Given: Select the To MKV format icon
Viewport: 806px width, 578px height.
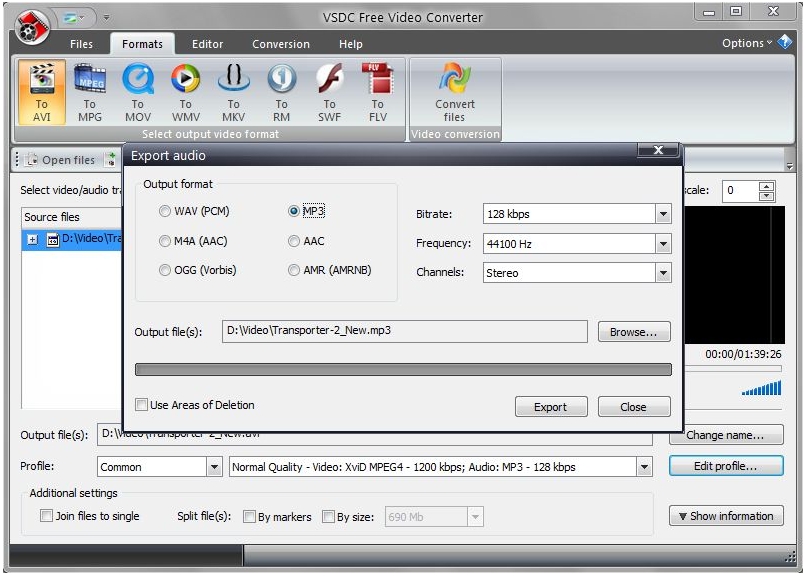Looking at the screenshot, I should point(233,93).
